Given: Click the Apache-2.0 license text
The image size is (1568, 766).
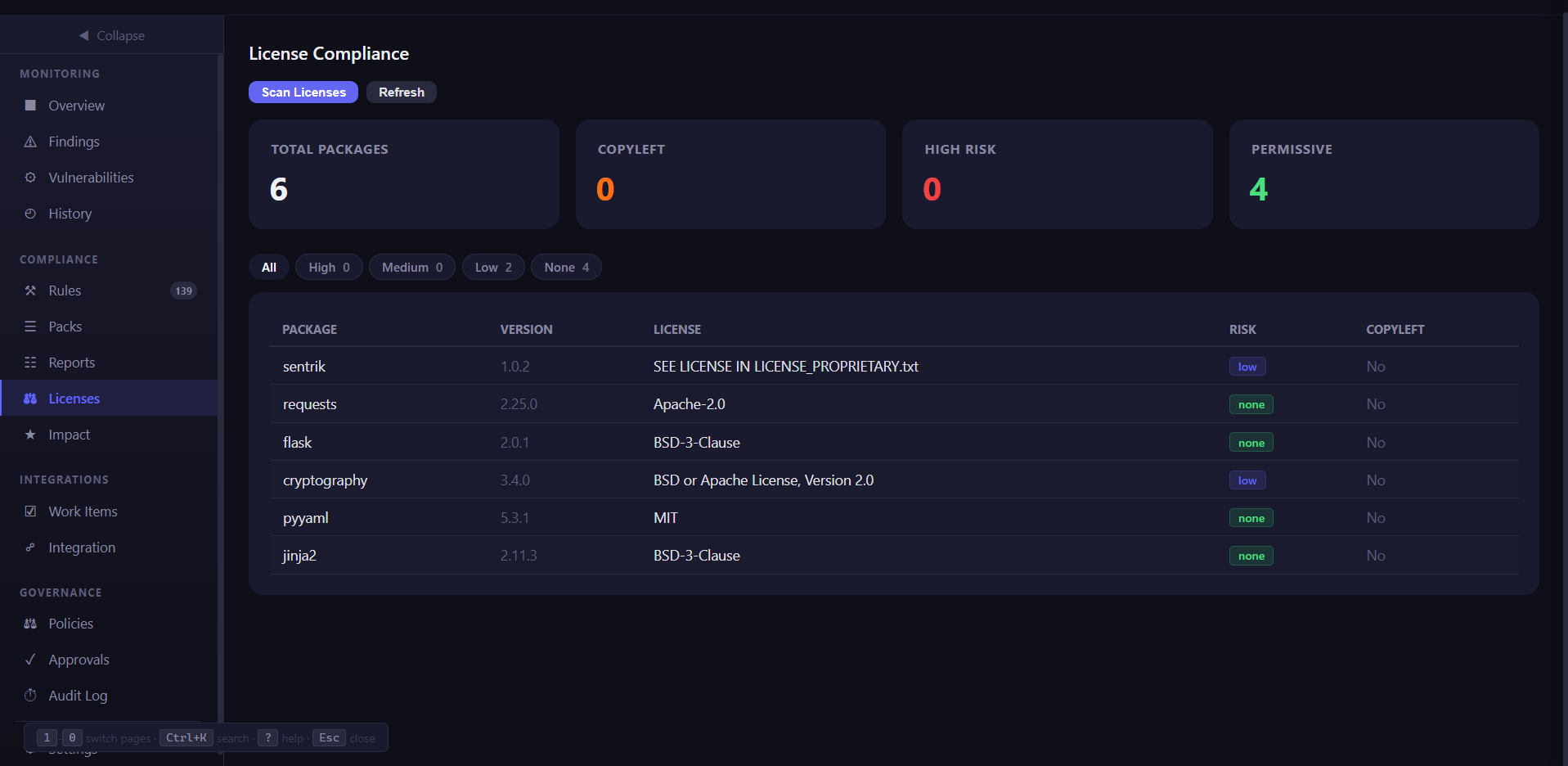Looking at the screenshot, I should coord(690,404).
